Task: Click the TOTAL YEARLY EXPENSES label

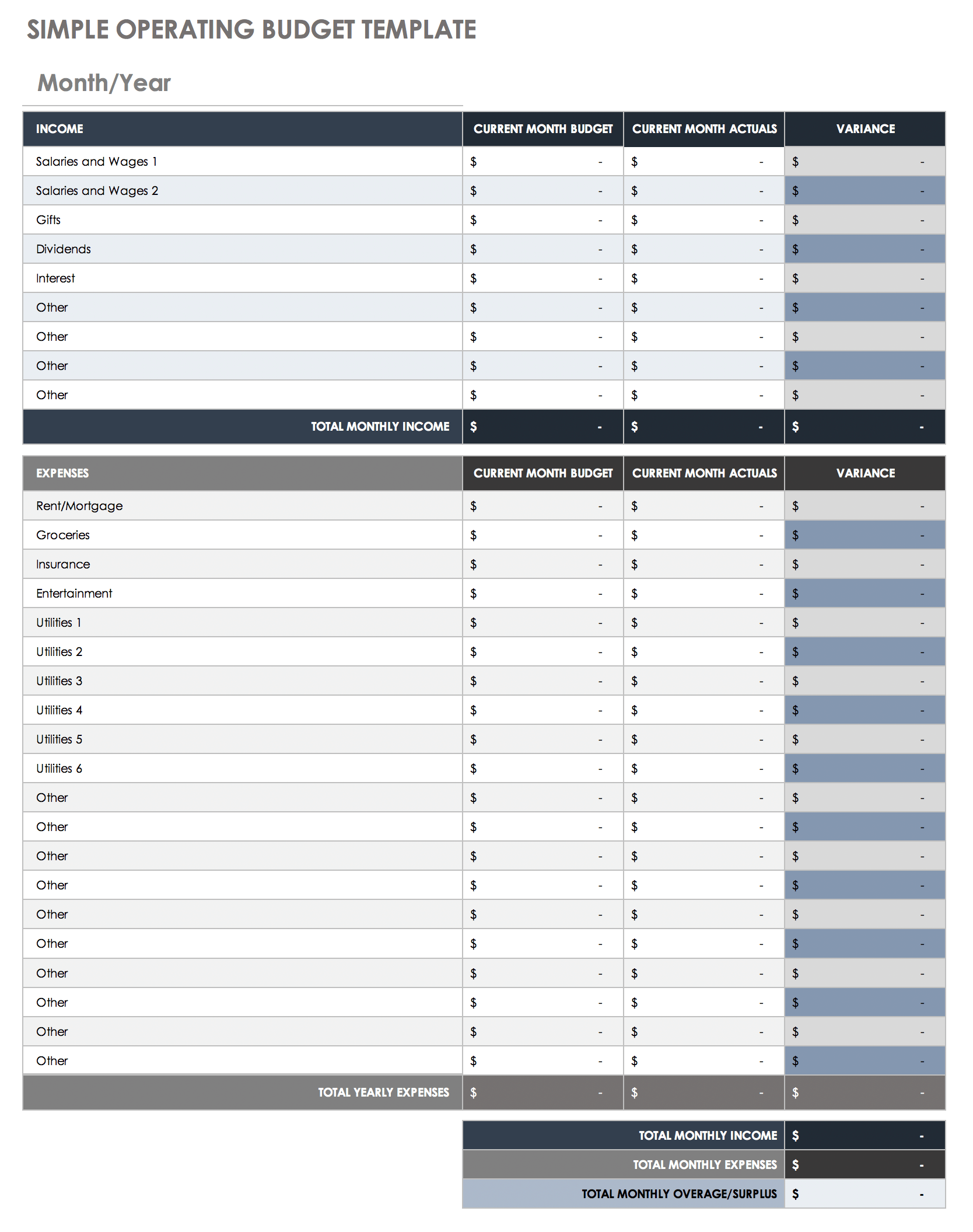Action: (x=383, y=1093)
